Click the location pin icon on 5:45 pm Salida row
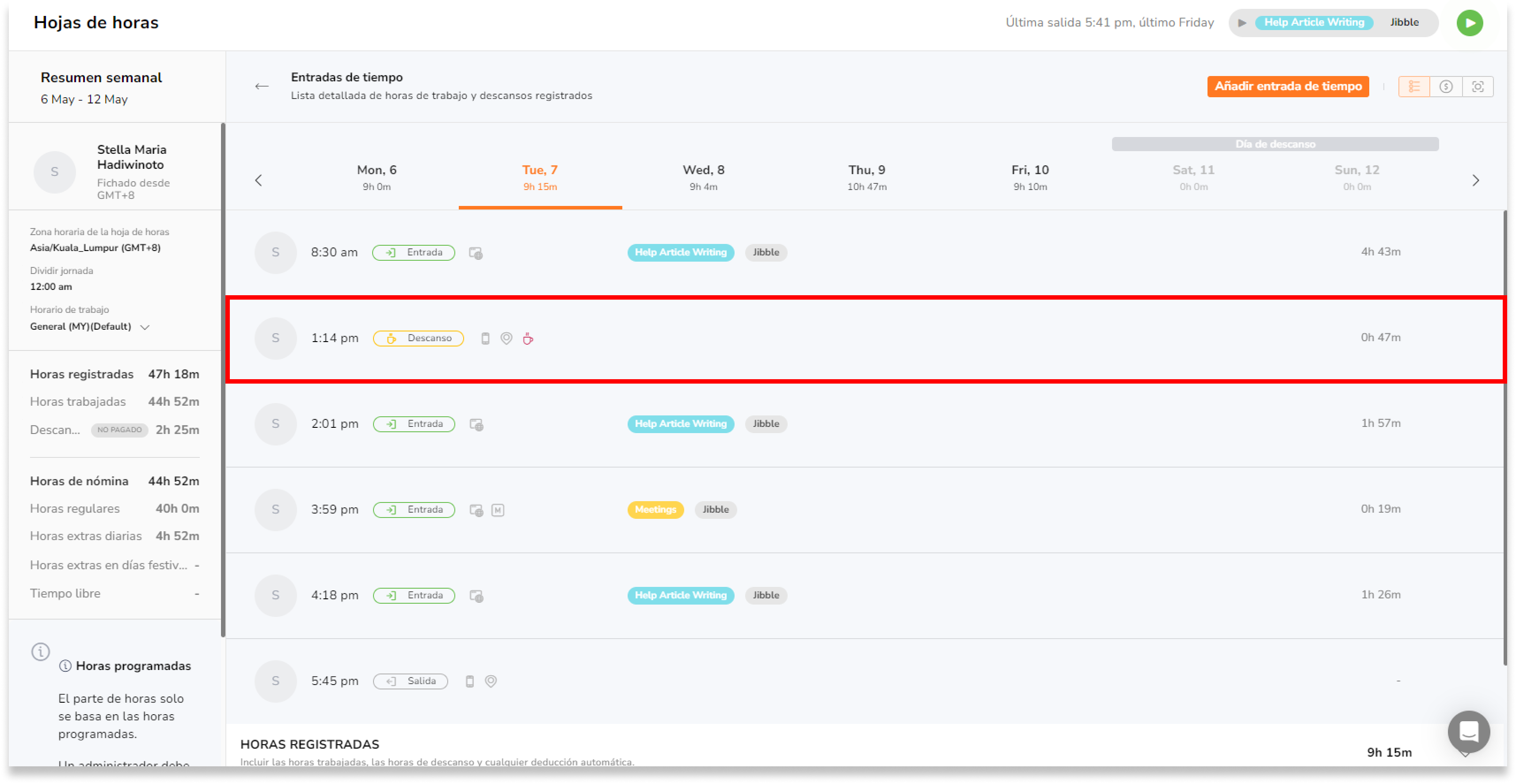 tap(491, 681)
